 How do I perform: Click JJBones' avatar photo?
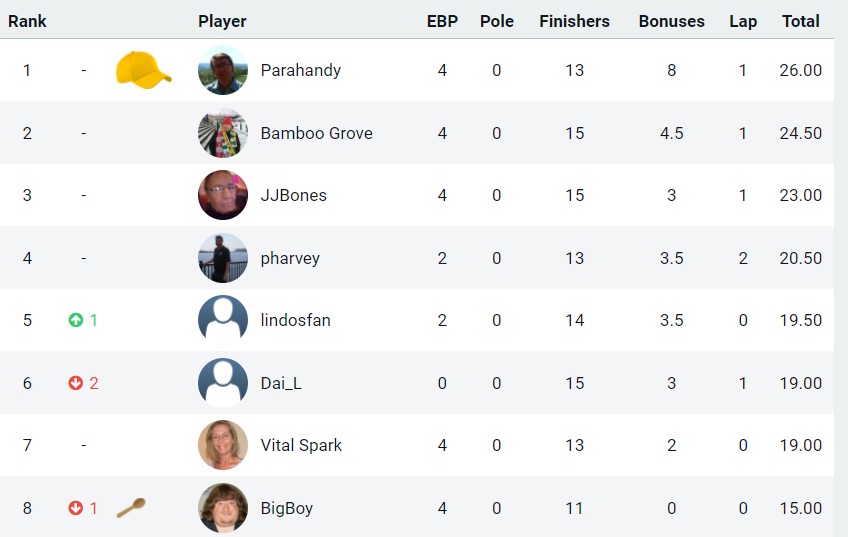coord(223,195)
